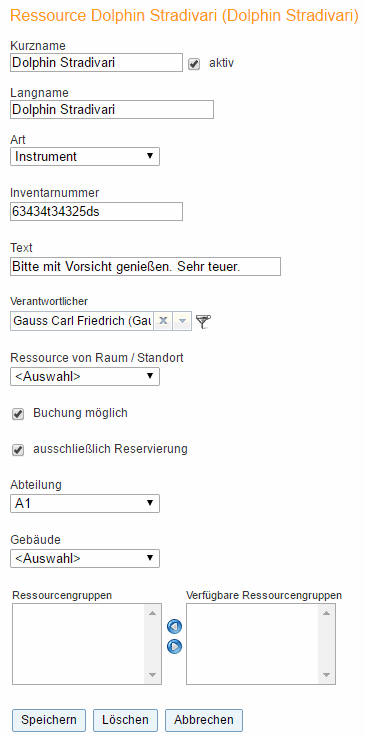Click the Löschen button
The width and height of the screenshot is (365, 737).
coord(125,720)
